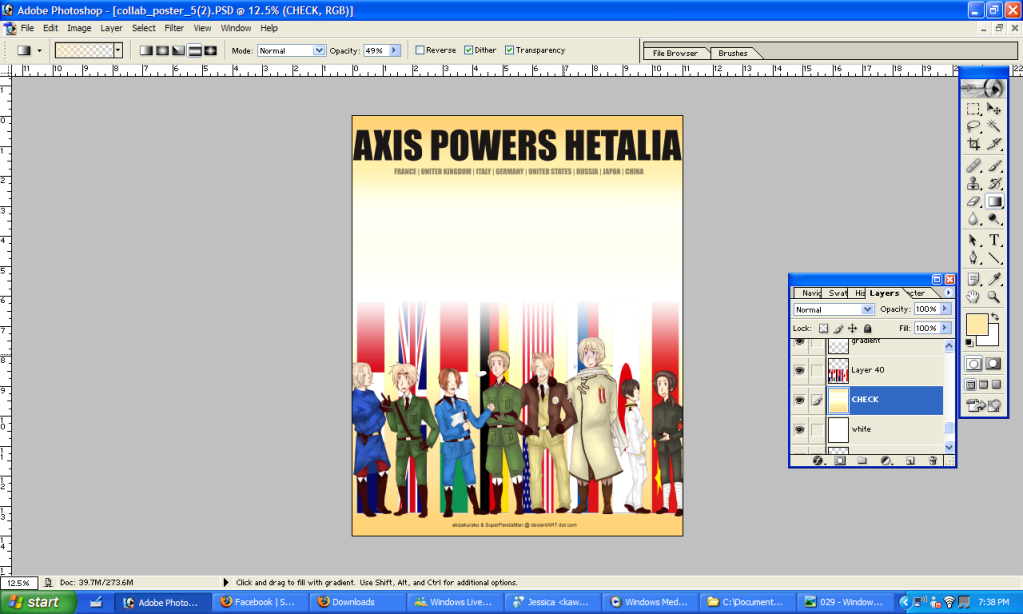
Task: Open gradient Opacity slider arrow in options bar
Action: (x=395, y=50)
